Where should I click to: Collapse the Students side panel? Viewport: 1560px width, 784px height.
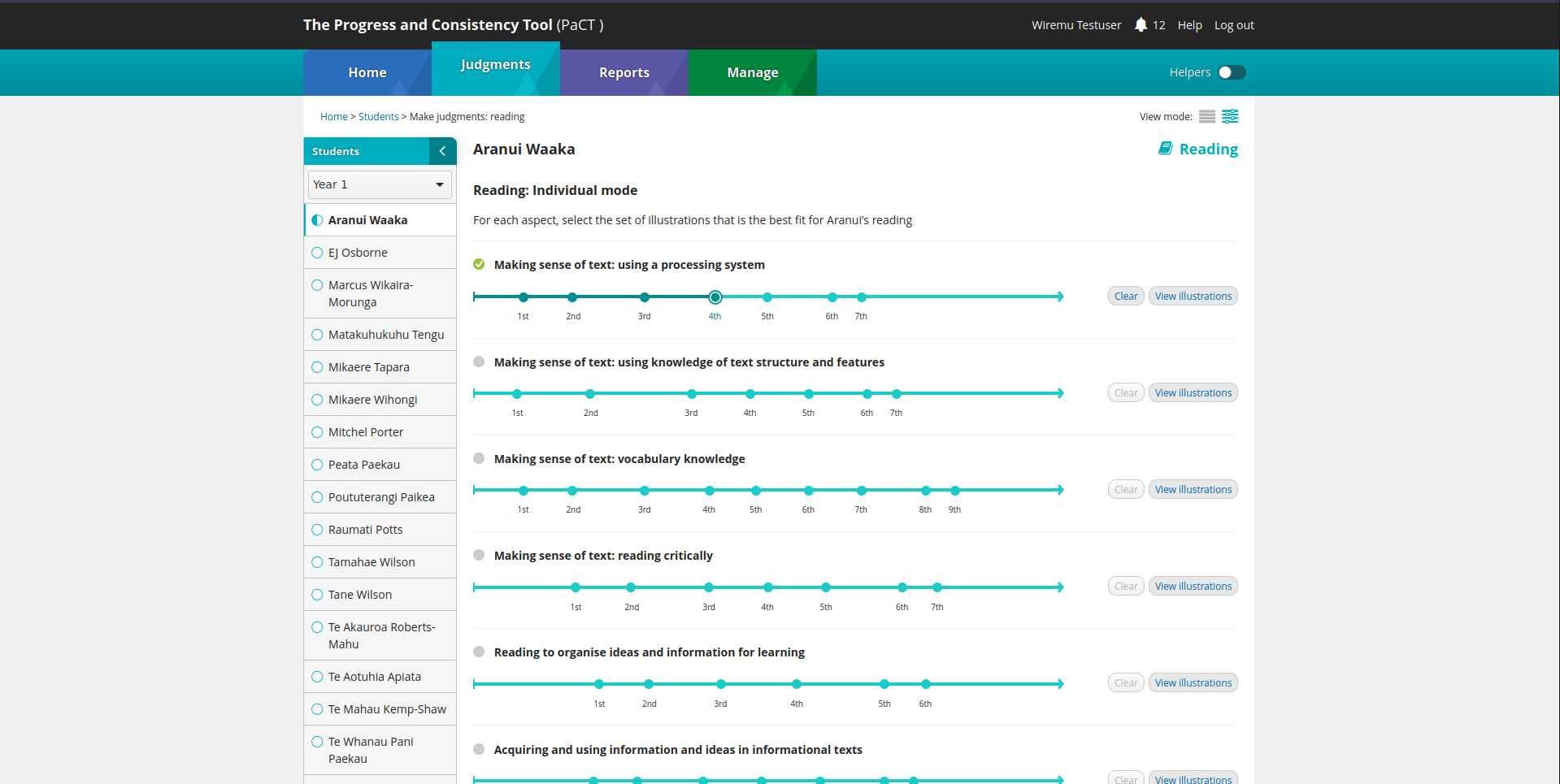pyautogui.click(x=442, y=151)
